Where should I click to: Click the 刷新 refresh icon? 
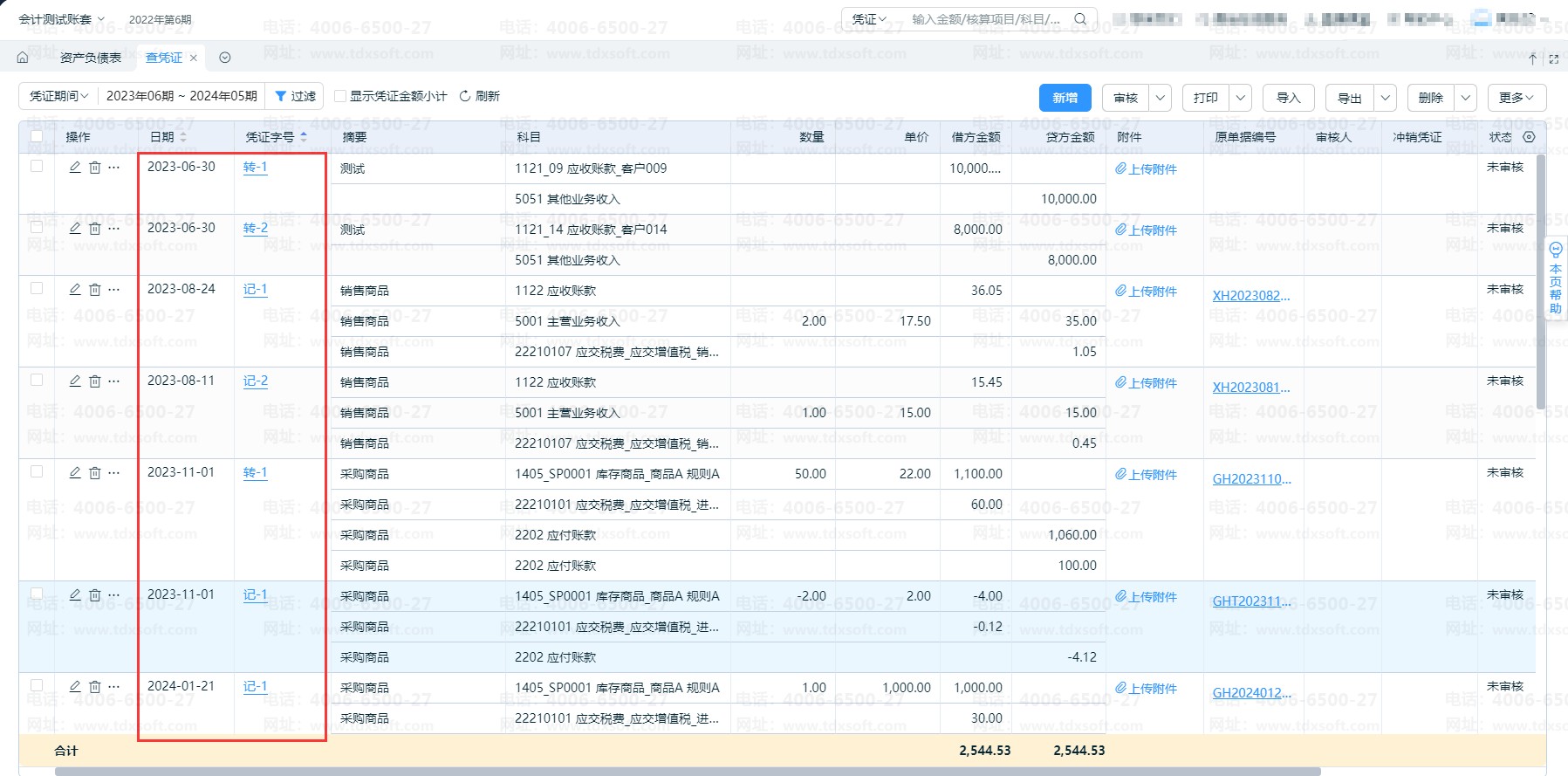[x=465, y=96]
